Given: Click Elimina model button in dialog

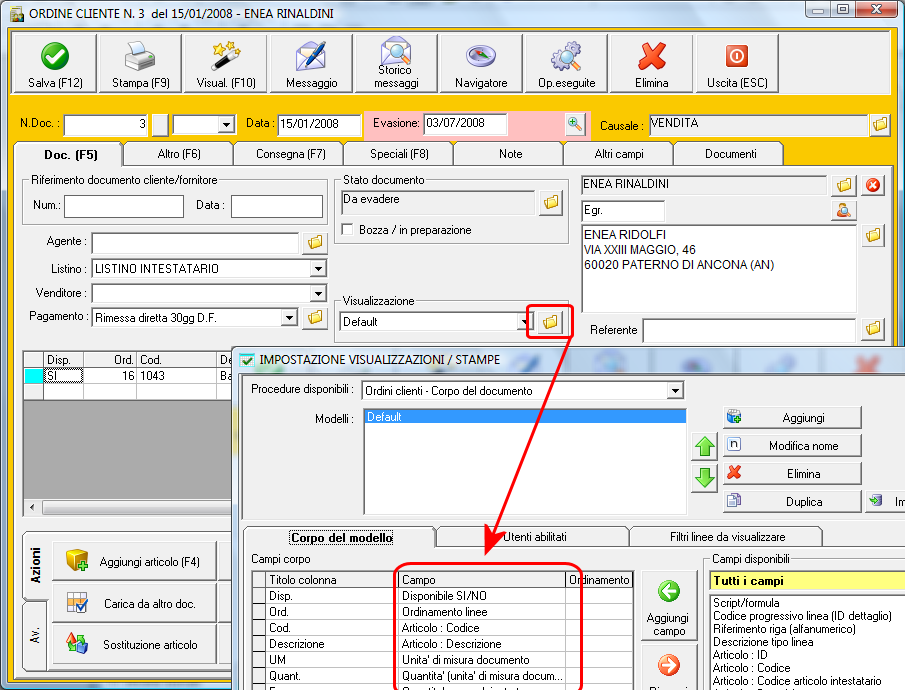Looking at the screenshot, I should coord(792,473).
